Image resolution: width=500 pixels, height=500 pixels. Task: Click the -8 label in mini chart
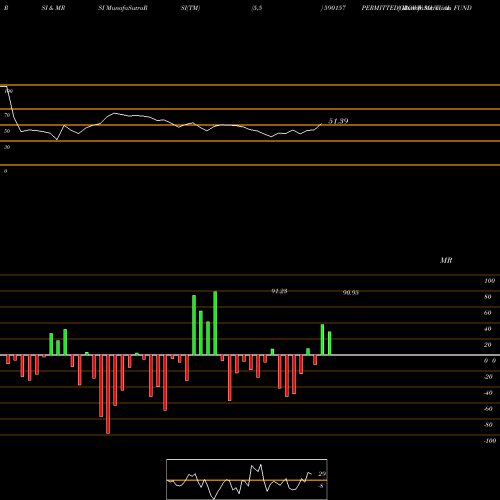click(x=321, y=486)
